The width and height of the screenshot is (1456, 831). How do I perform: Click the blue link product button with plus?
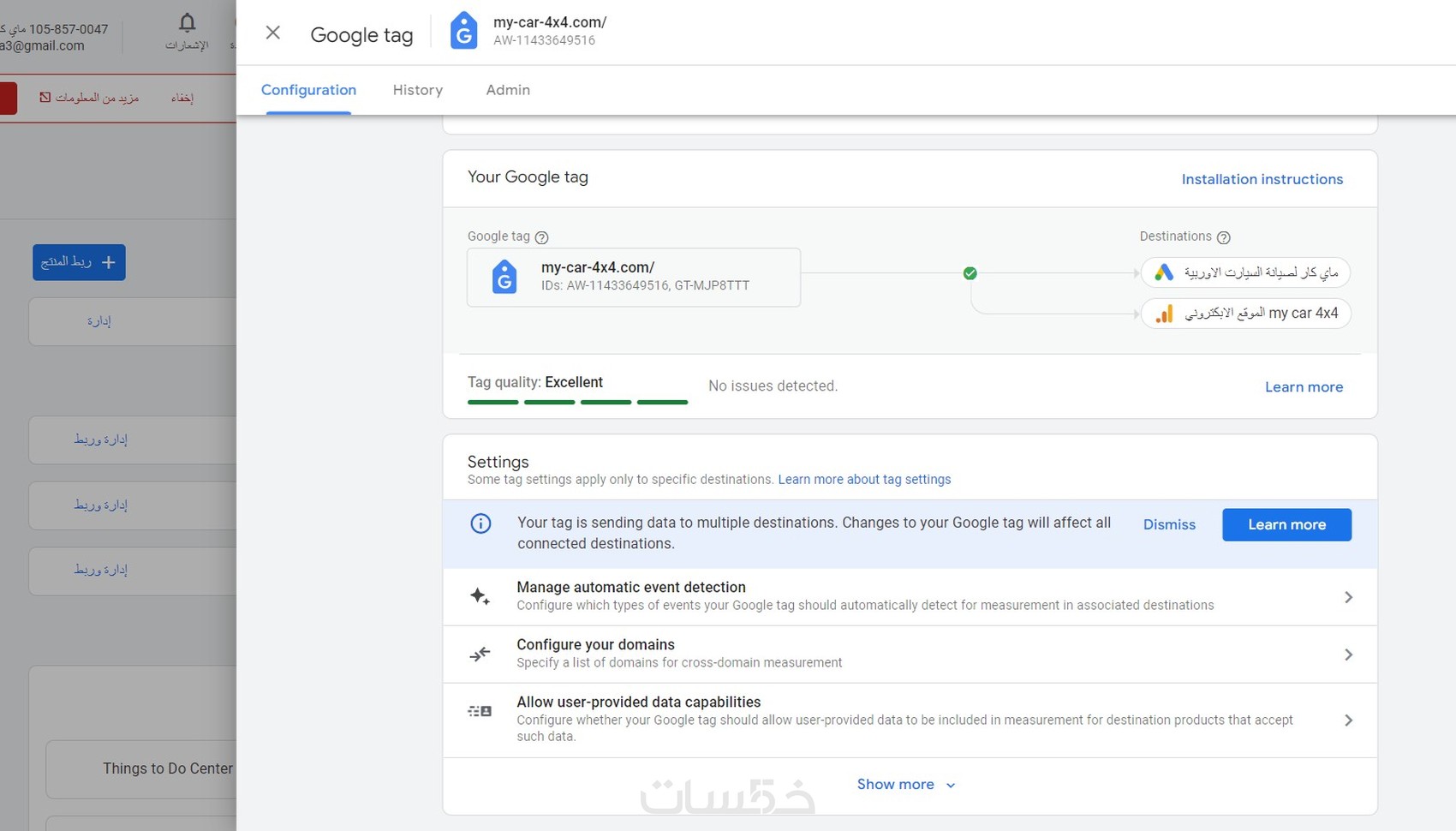79,262
